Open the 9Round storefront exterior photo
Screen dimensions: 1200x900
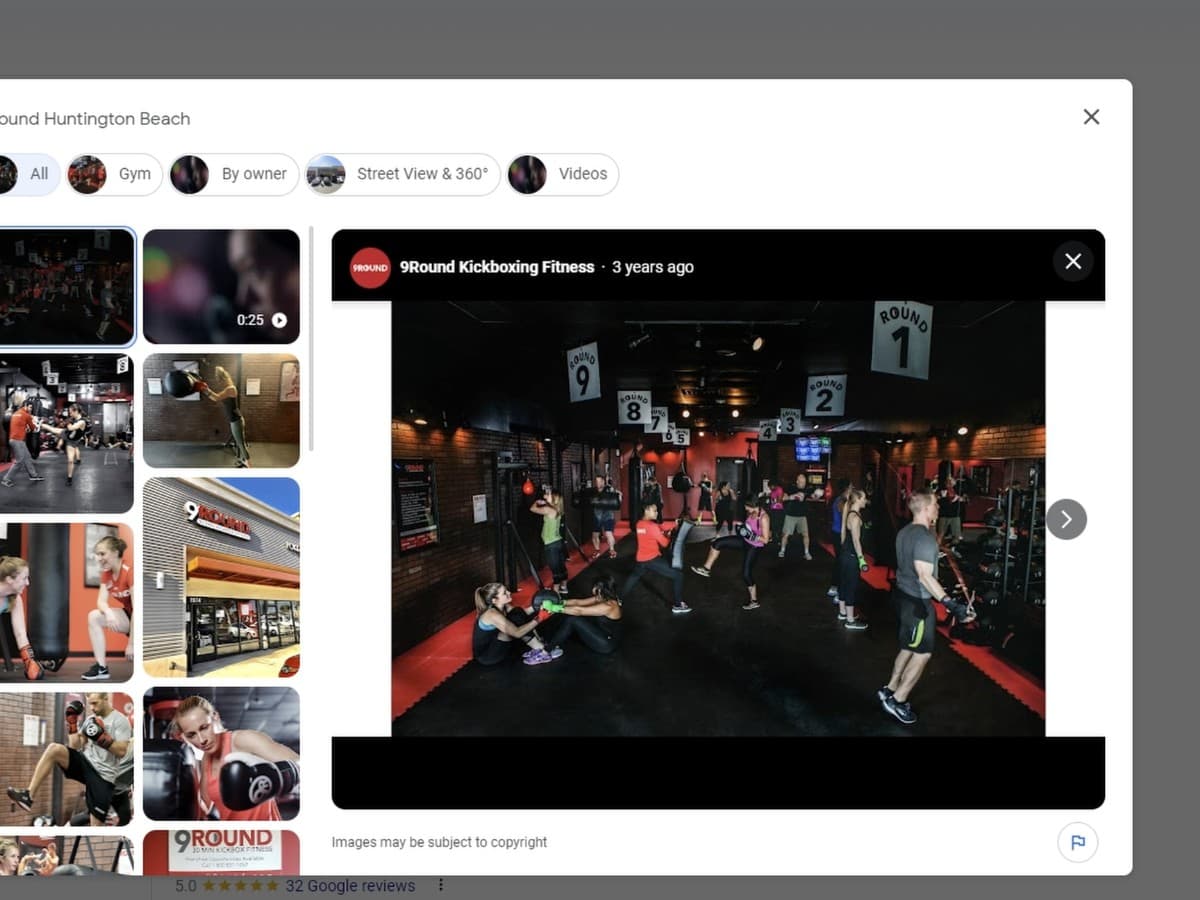click(221, 577)
